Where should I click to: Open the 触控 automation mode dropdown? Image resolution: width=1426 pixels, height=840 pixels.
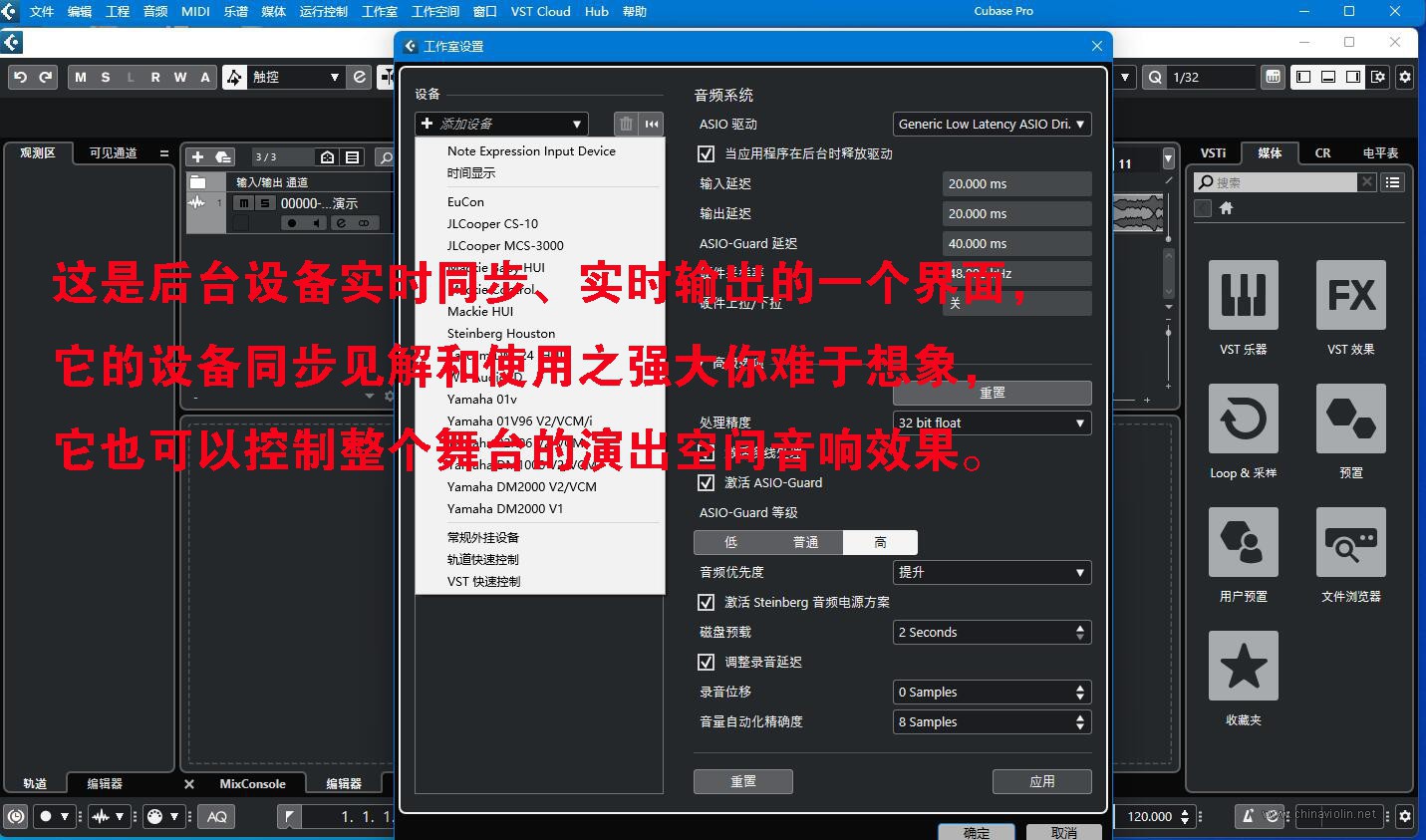pyautogui.click(x=295, y=77)
